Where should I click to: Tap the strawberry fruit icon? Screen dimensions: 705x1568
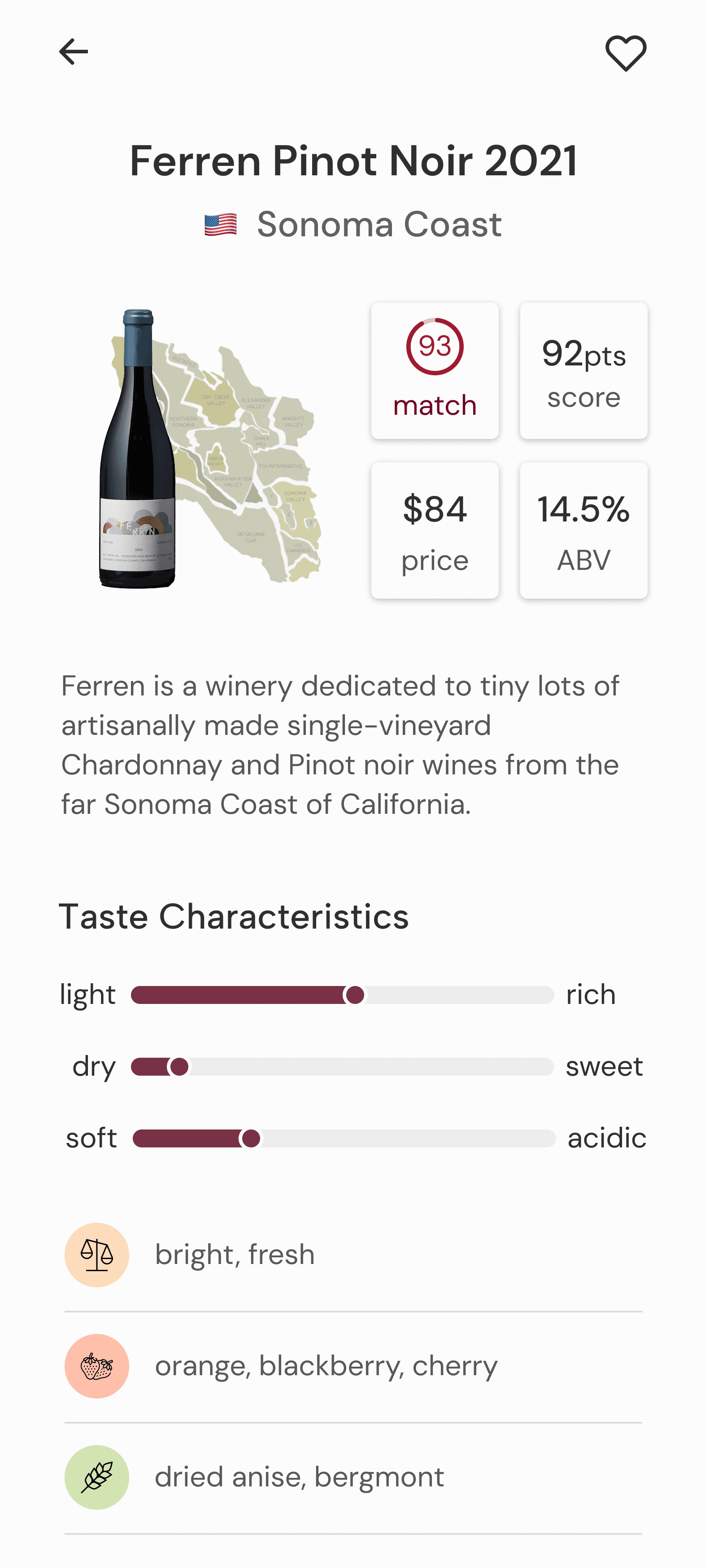[97, 1366]
